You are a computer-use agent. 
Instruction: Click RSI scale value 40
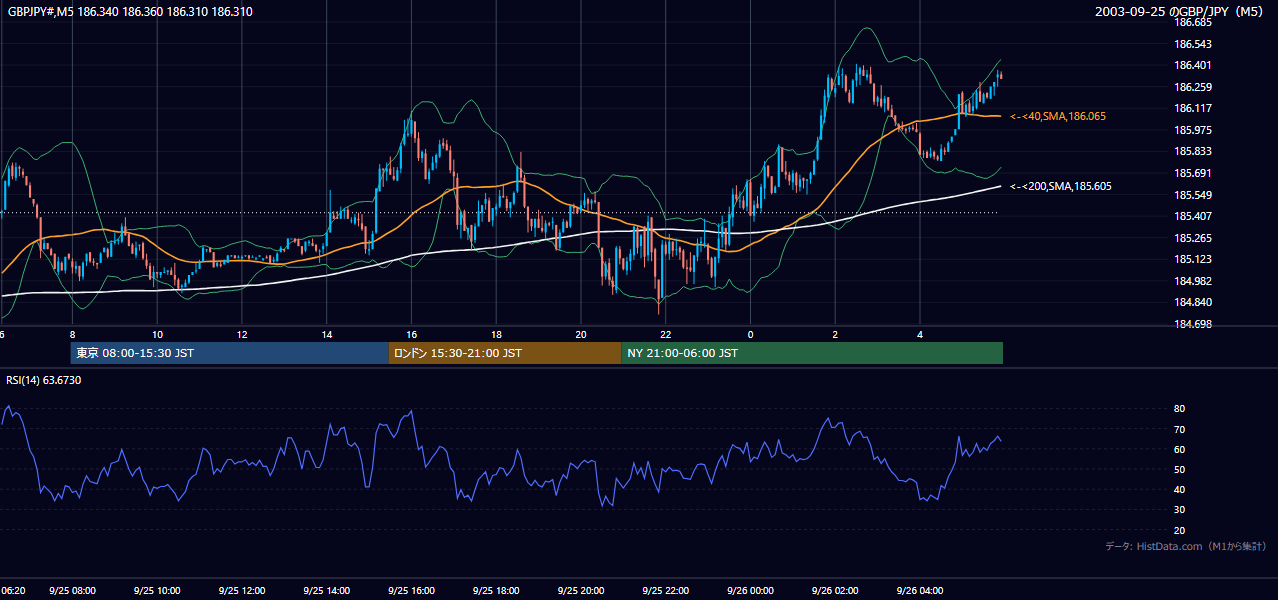coord(1180,489)
